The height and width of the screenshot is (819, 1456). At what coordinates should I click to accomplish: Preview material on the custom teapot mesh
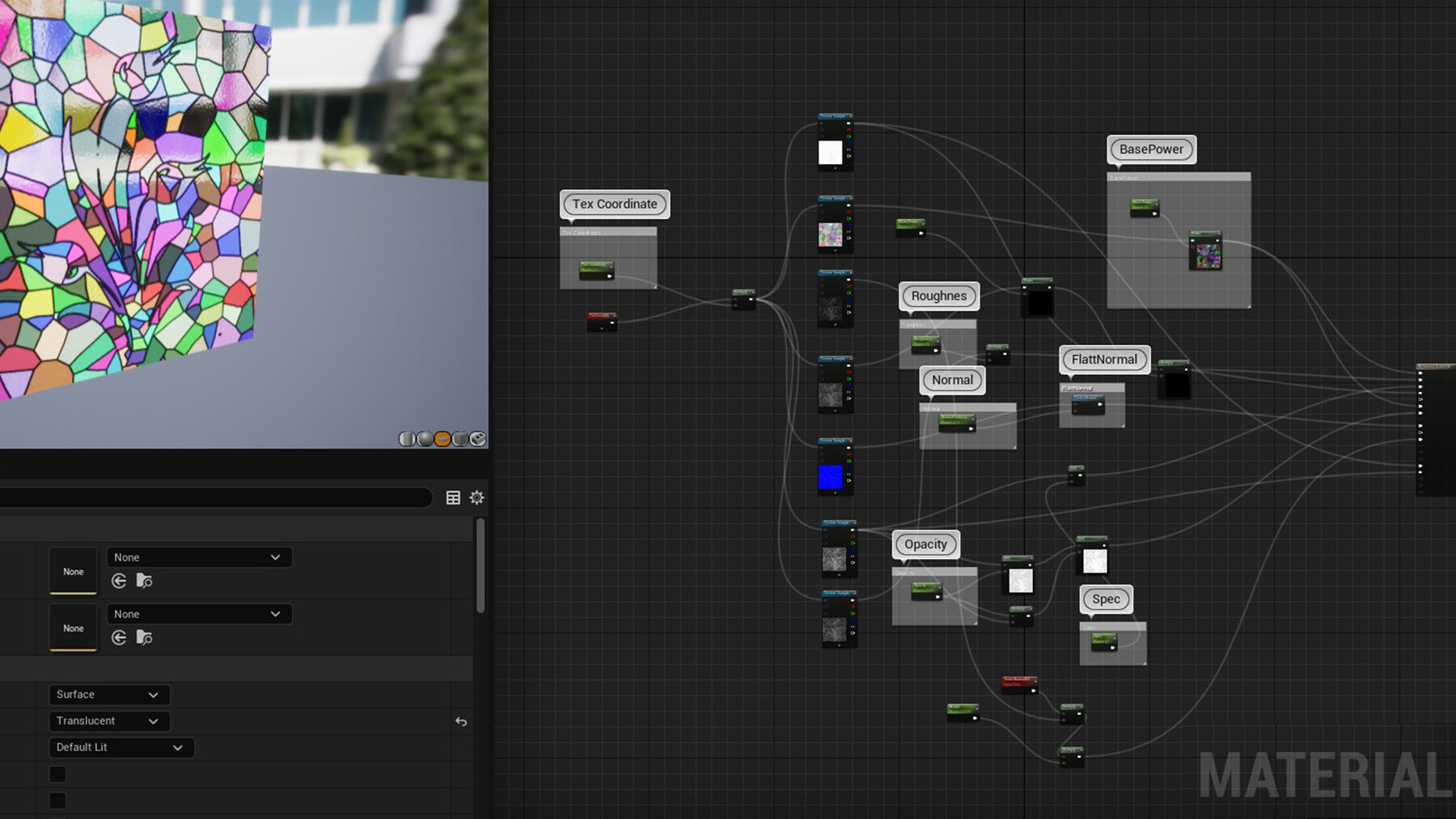tap(476, 439)
